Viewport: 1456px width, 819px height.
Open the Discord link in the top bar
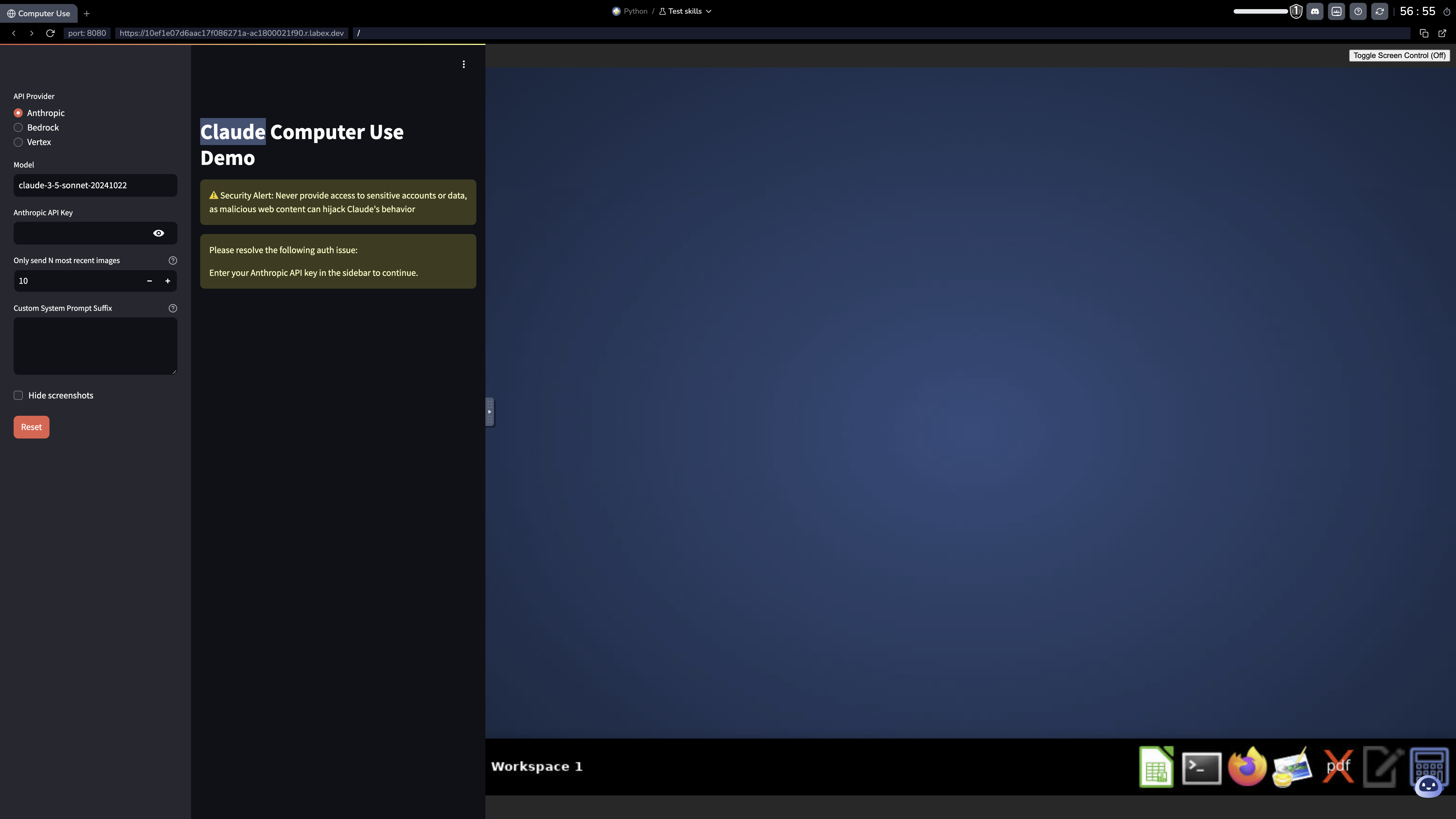coord(1315,11)
